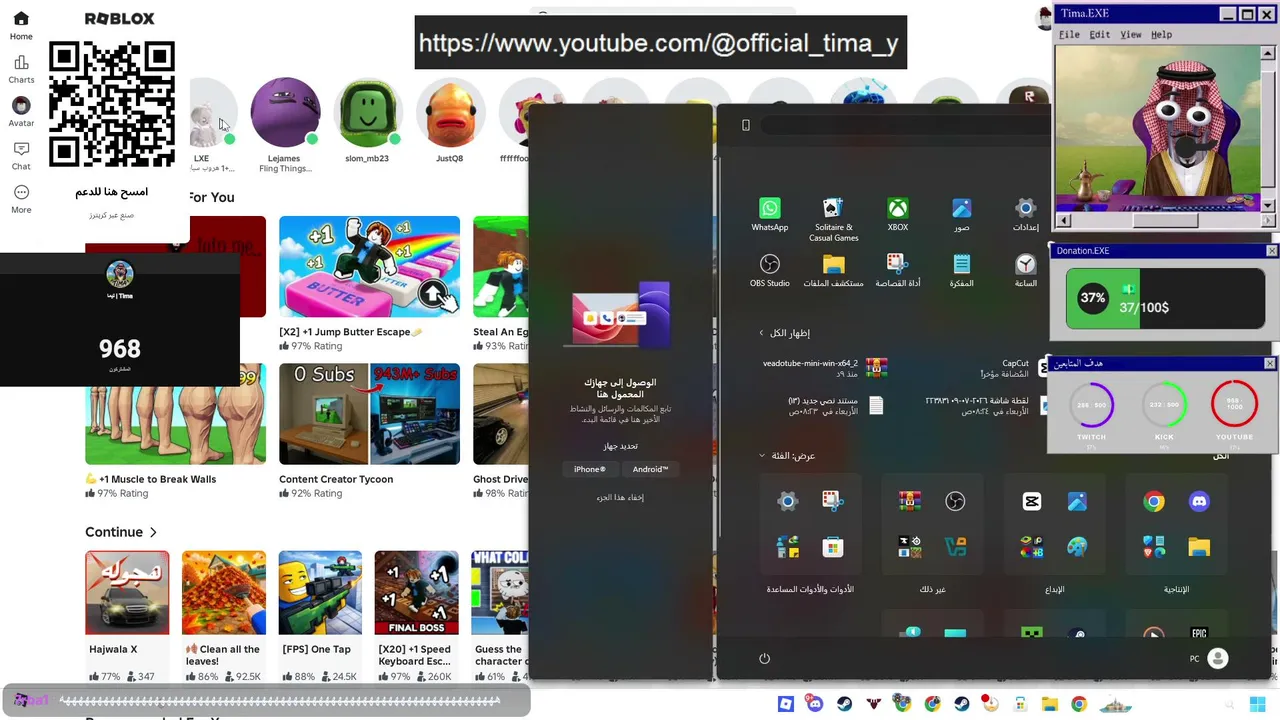Open the recent screenshot (لقطة شاشة) file
Viewport: 1280px width, 720px height.
point(986,405)
